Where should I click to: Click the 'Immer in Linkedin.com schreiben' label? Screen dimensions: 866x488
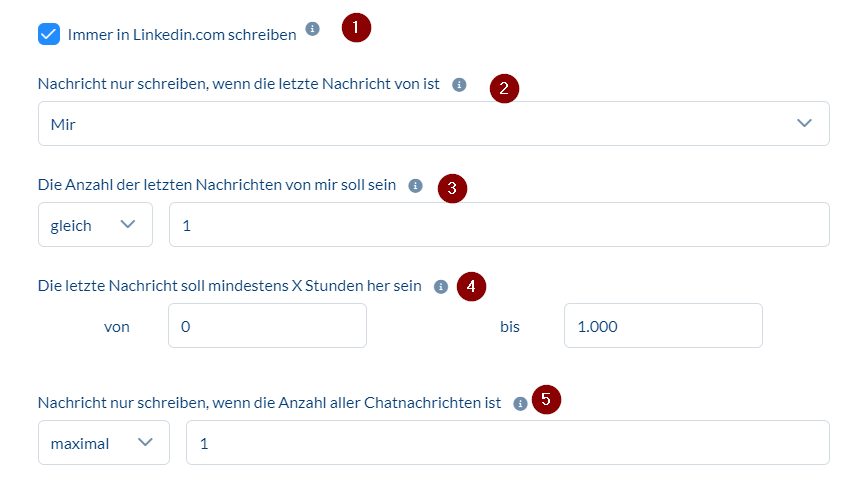182,35
